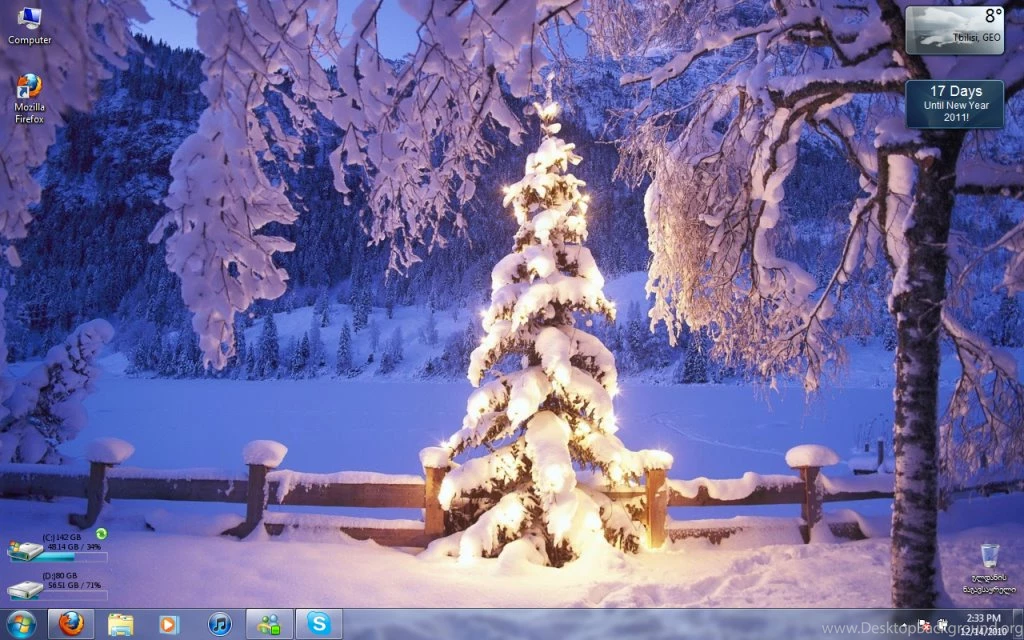Click the Show Desktop button
1024x640 pixels.
click(x=1019, y=623)
